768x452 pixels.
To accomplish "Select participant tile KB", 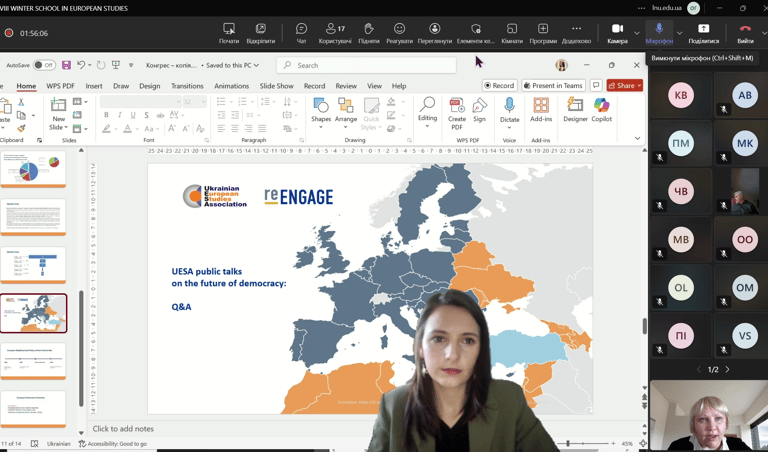I will tap(681, 95).
